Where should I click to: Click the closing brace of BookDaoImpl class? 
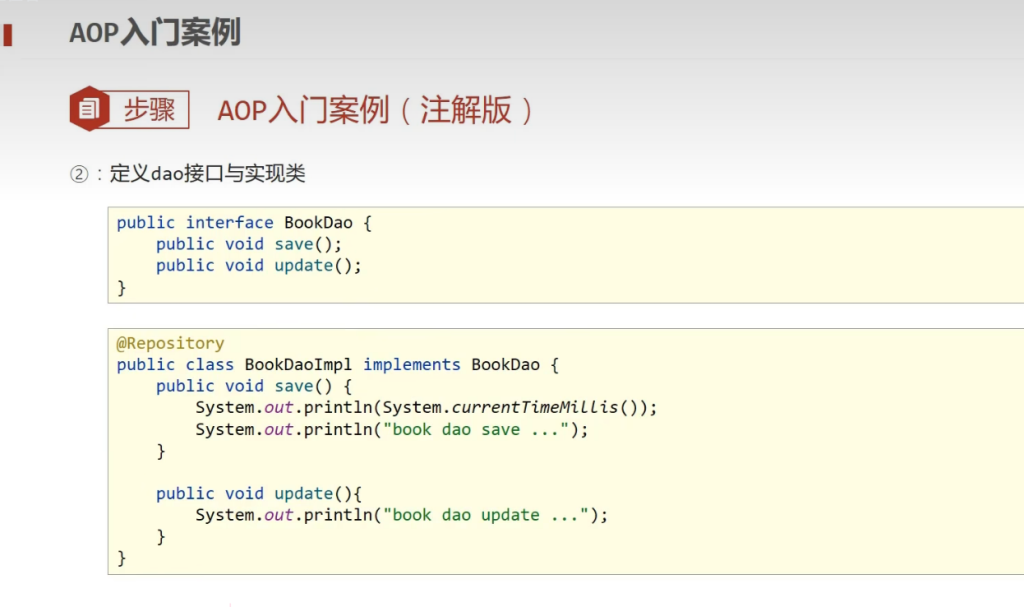click(x=121, y=559)
